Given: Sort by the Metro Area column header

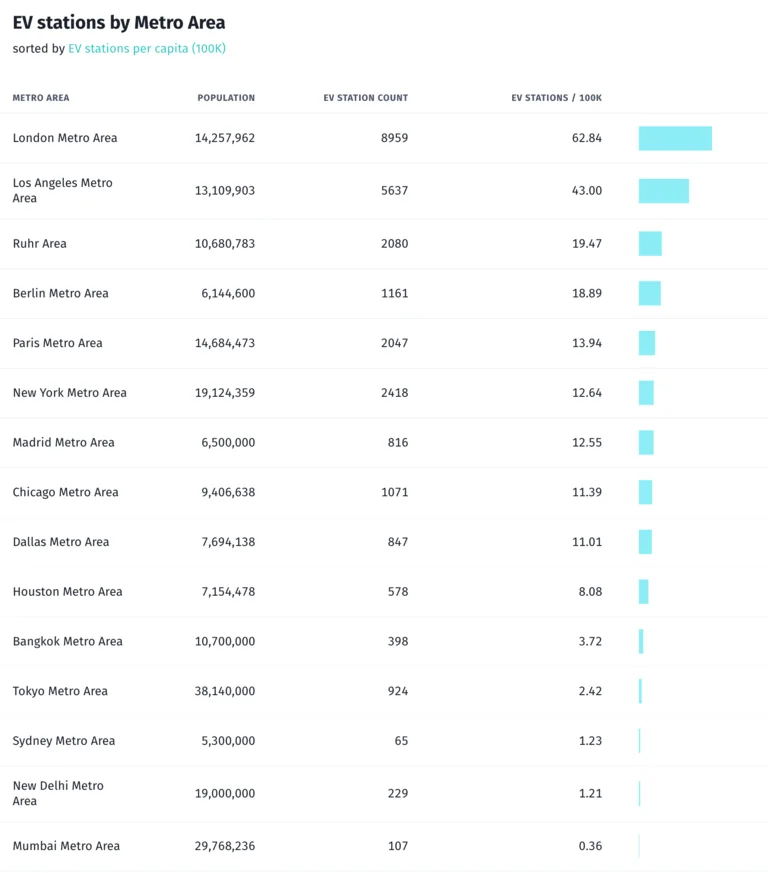Looking at the screenshot, I should (x=41, y=98).
